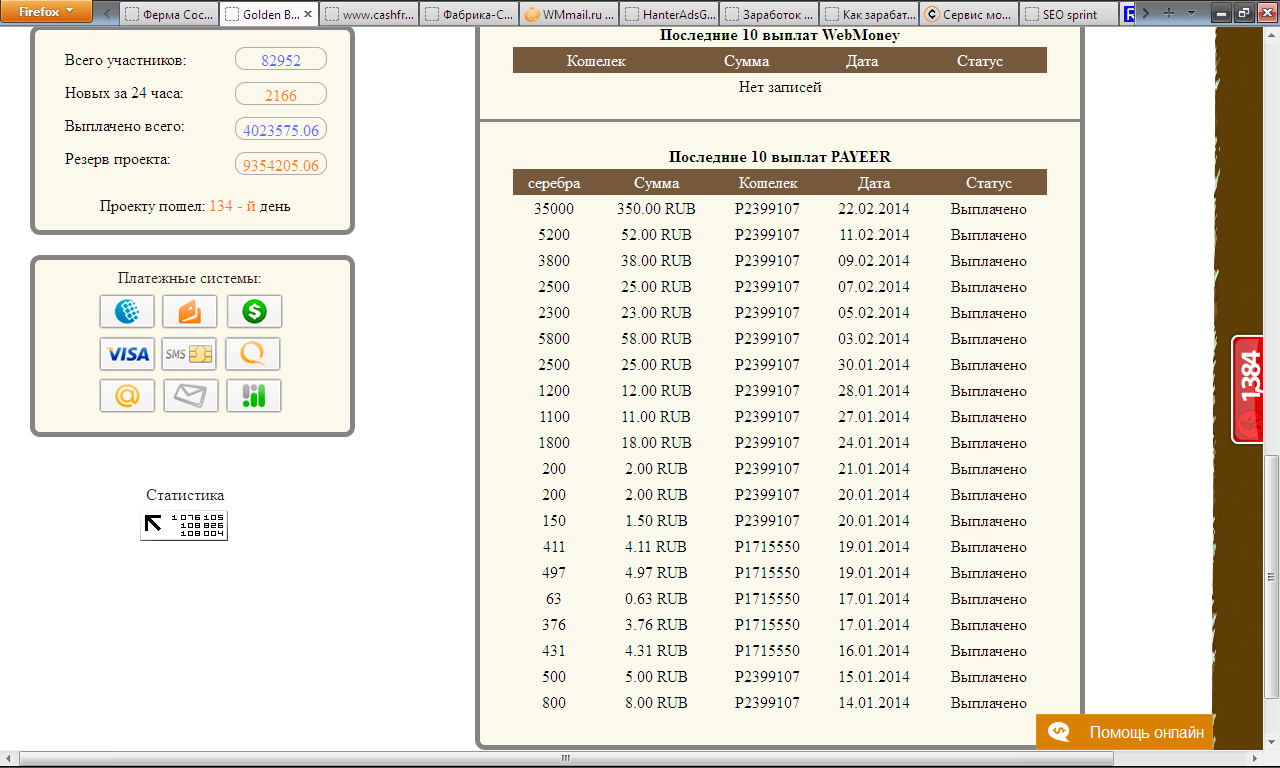Screen dimensions: 1280x768
Task: Click the Нет записей text
Action: point(780,87)
